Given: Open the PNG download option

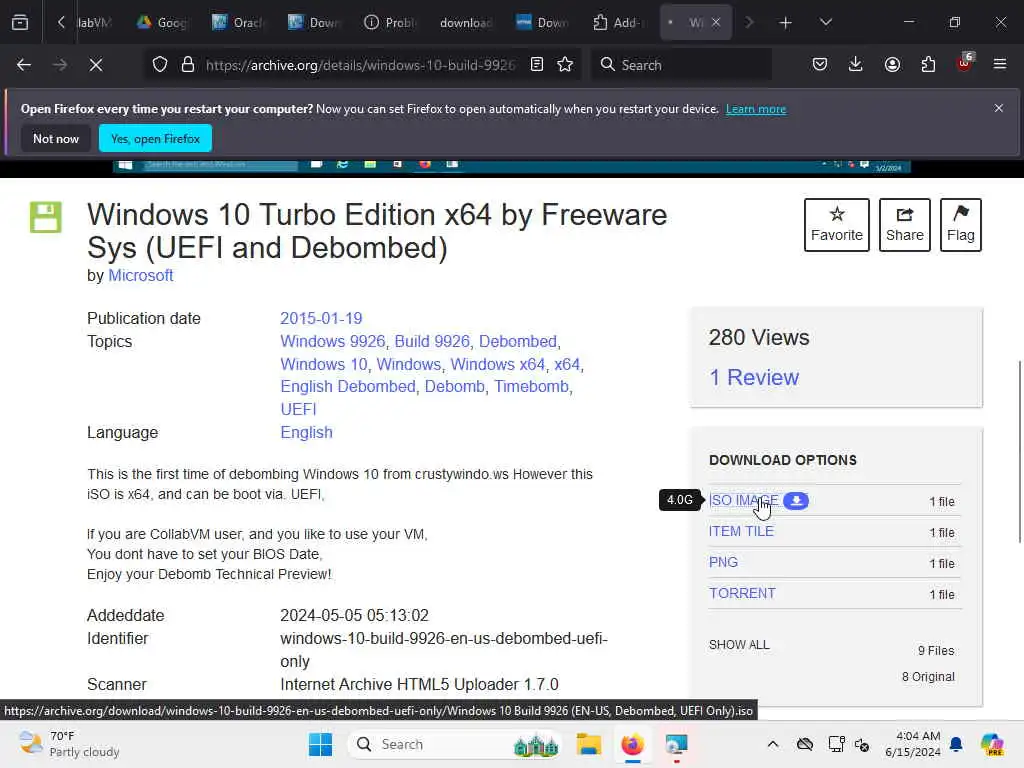Looking at the screenshot, I should 724,562.
